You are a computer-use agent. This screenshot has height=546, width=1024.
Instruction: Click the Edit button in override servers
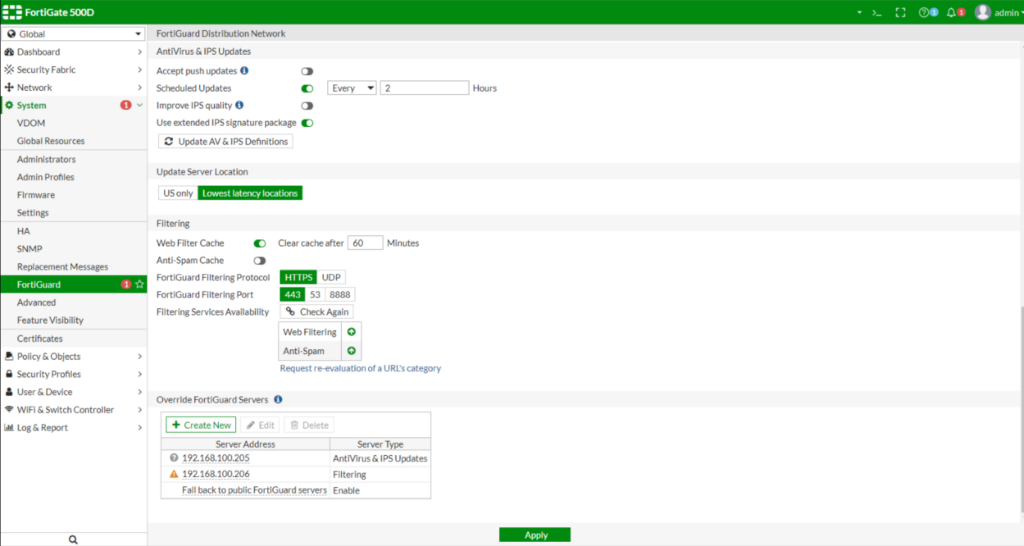[x=261, y=425]
